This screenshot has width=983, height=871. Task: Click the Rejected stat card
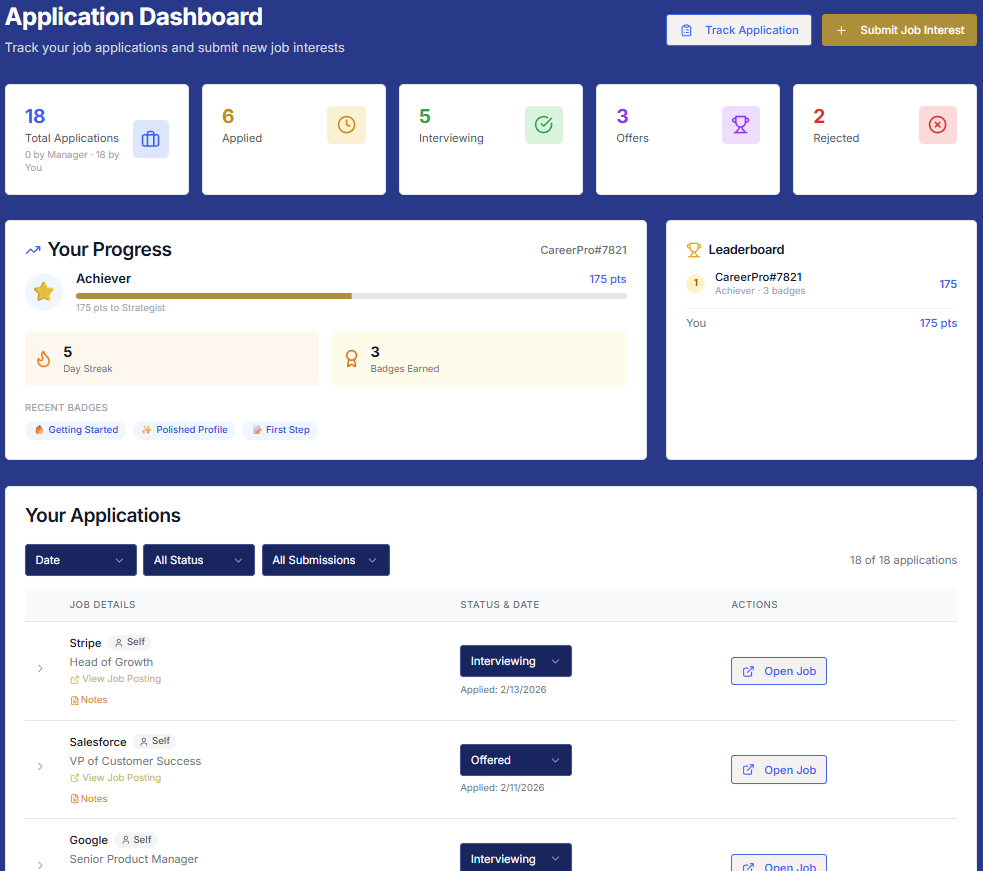[885, 139]
